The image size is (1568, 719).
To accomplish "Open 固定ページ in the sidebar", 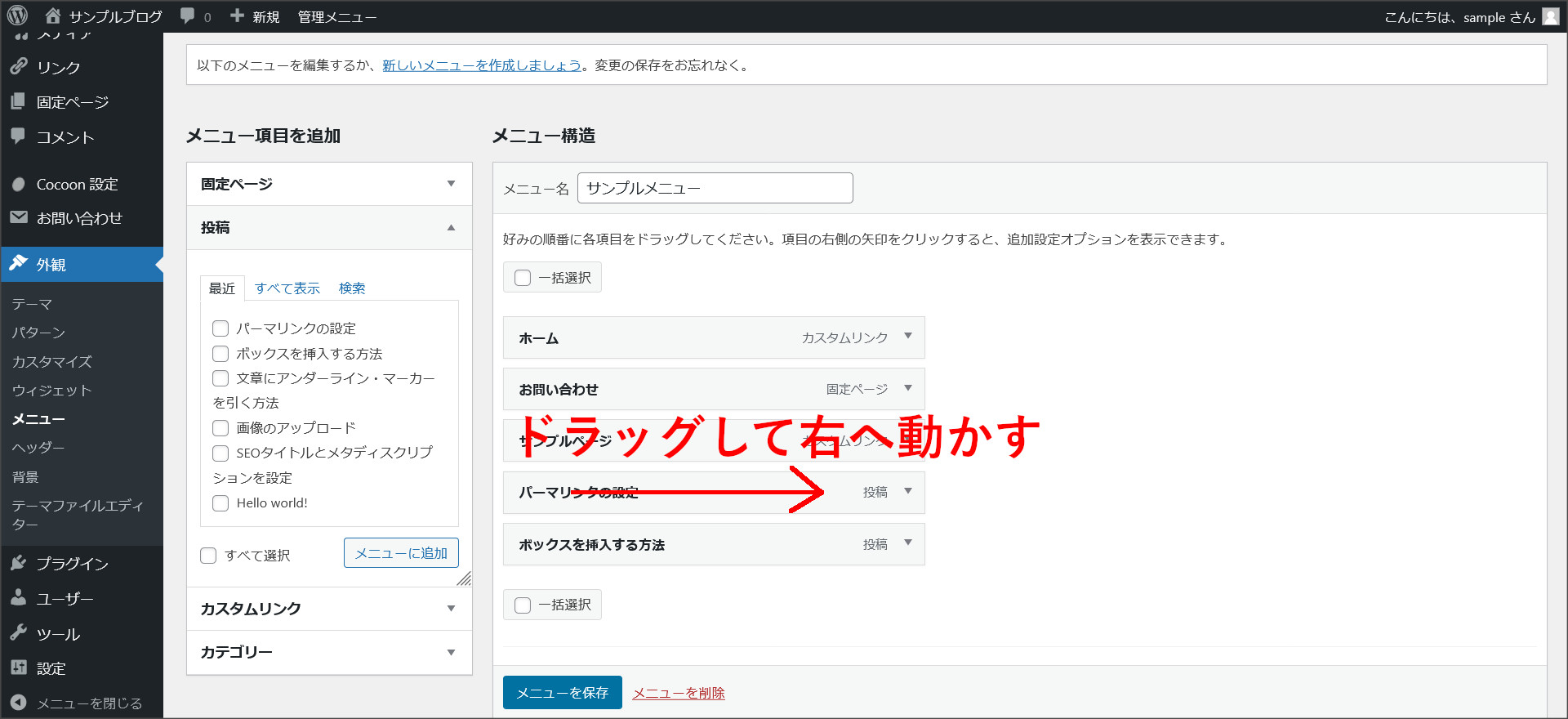I will 72,102.
